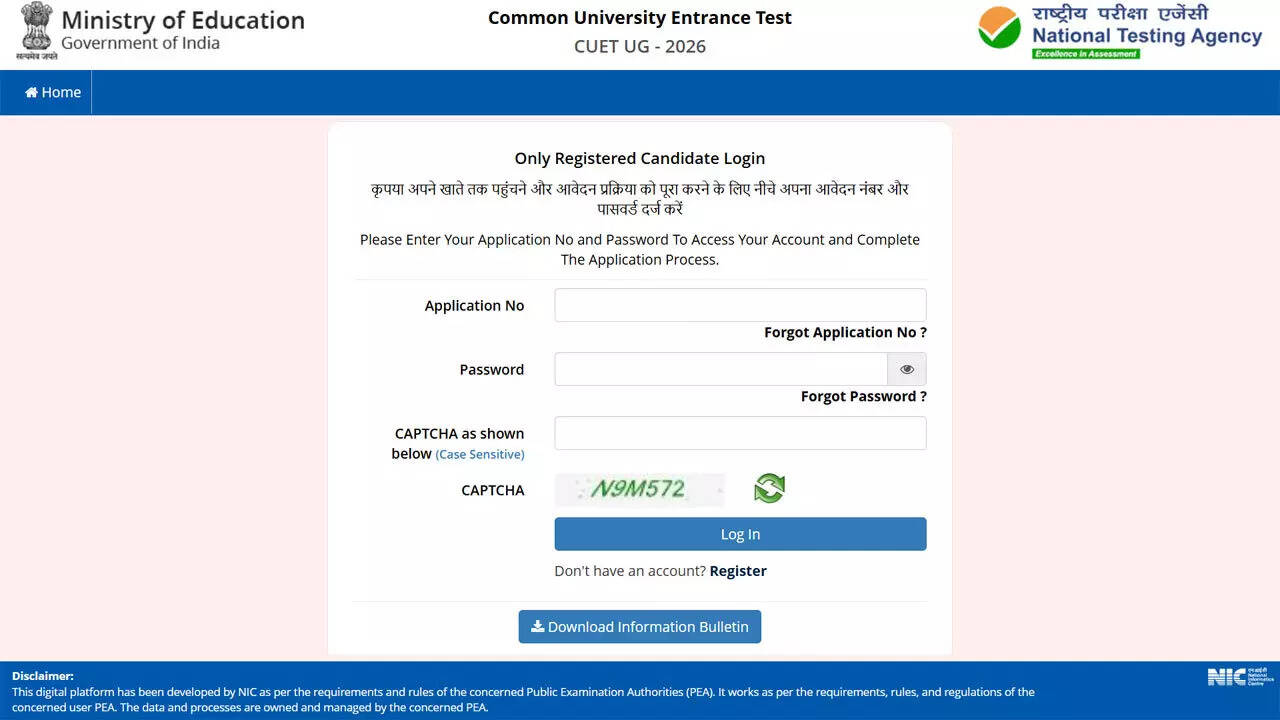
Task: Click the Application No input field
Action: [x=740, y=305]
